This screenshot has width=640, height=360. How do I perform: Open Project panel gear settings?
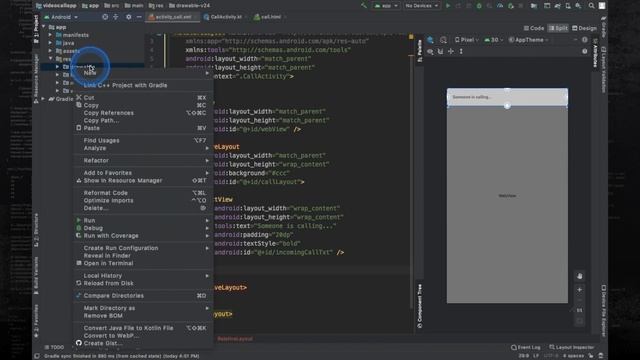pos(129,17)
